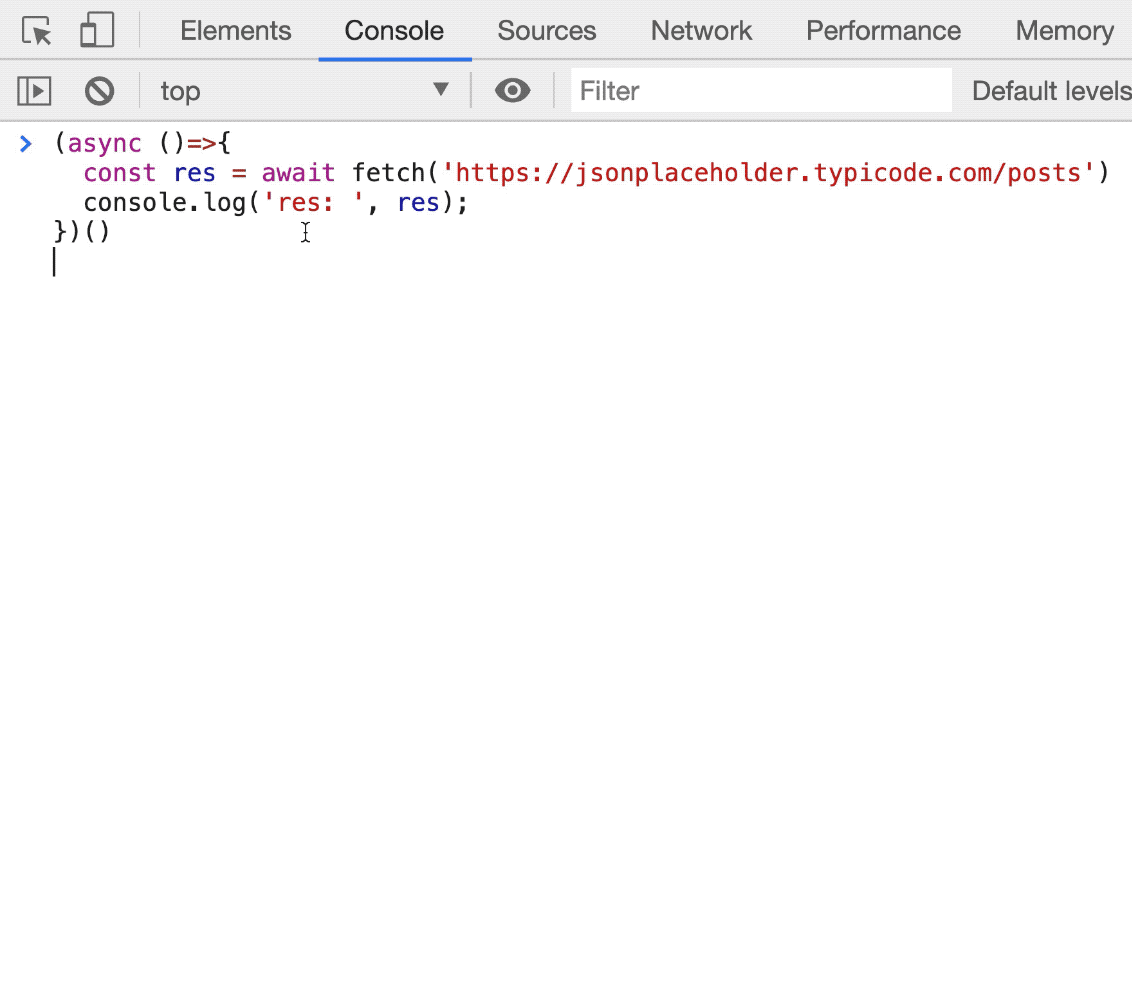Open the Sources tab
This screenshot has height=988, width=1132.
pos(546,31)
